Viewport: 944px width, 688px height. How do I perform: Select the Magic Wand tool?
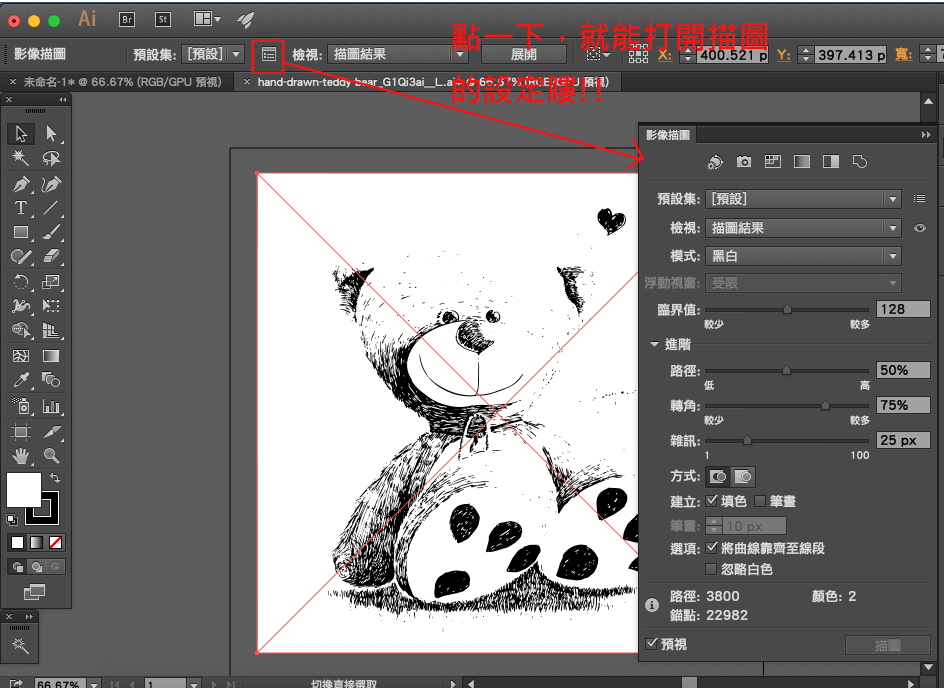coord(20,158)
